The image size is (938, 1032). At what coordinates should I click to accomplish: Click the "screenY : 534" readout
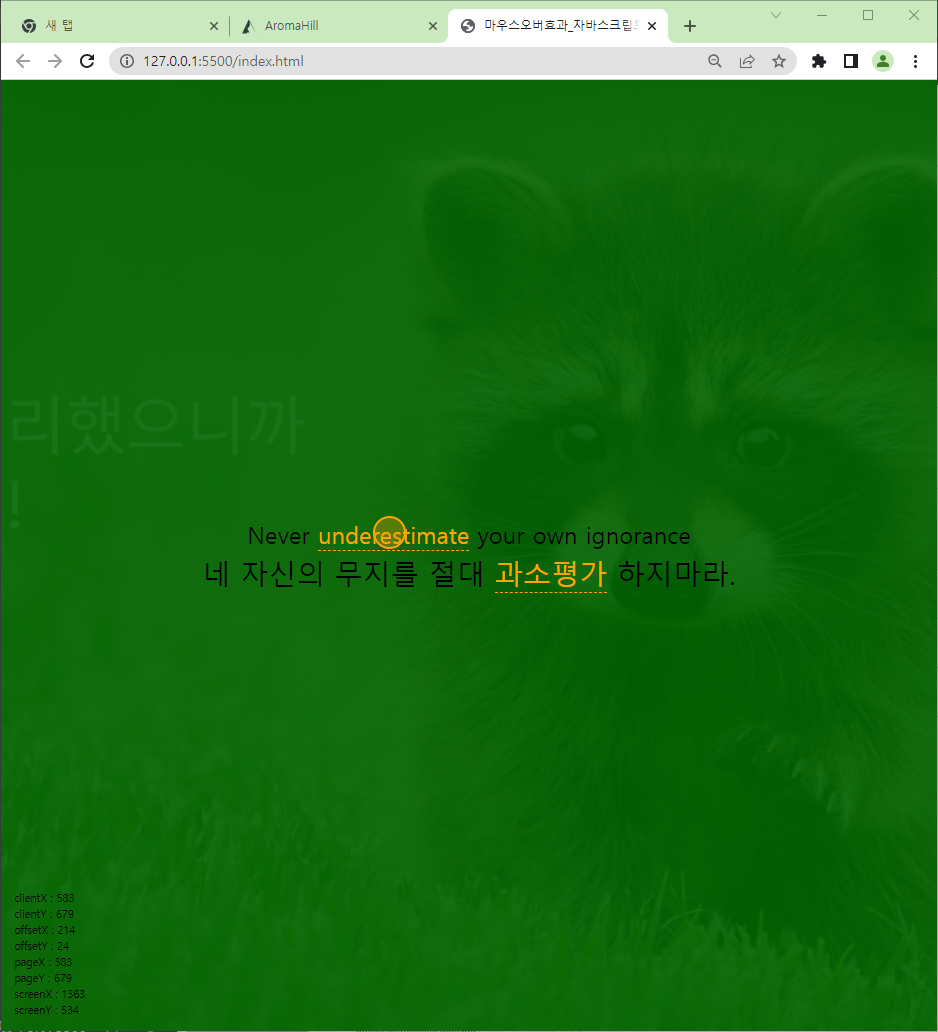[x=46, y=1010]
